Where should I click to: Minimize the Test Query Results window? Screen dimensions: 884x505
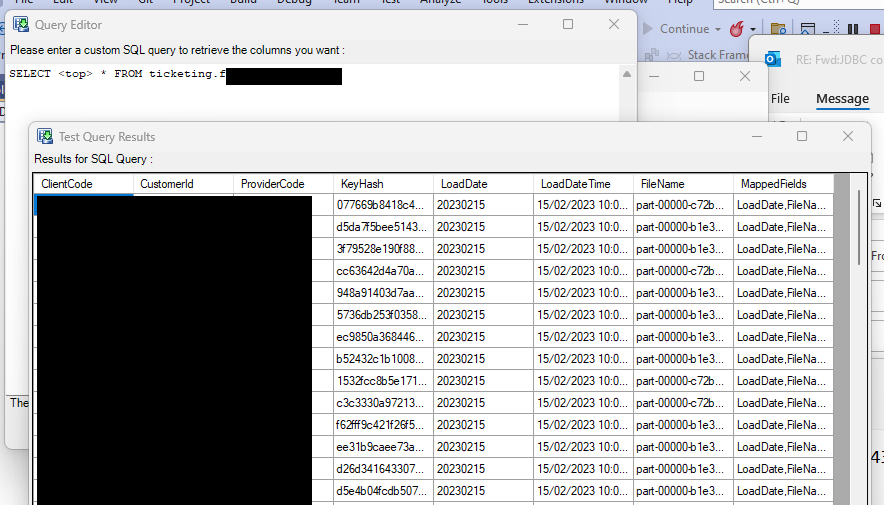(x=757, y=136)
